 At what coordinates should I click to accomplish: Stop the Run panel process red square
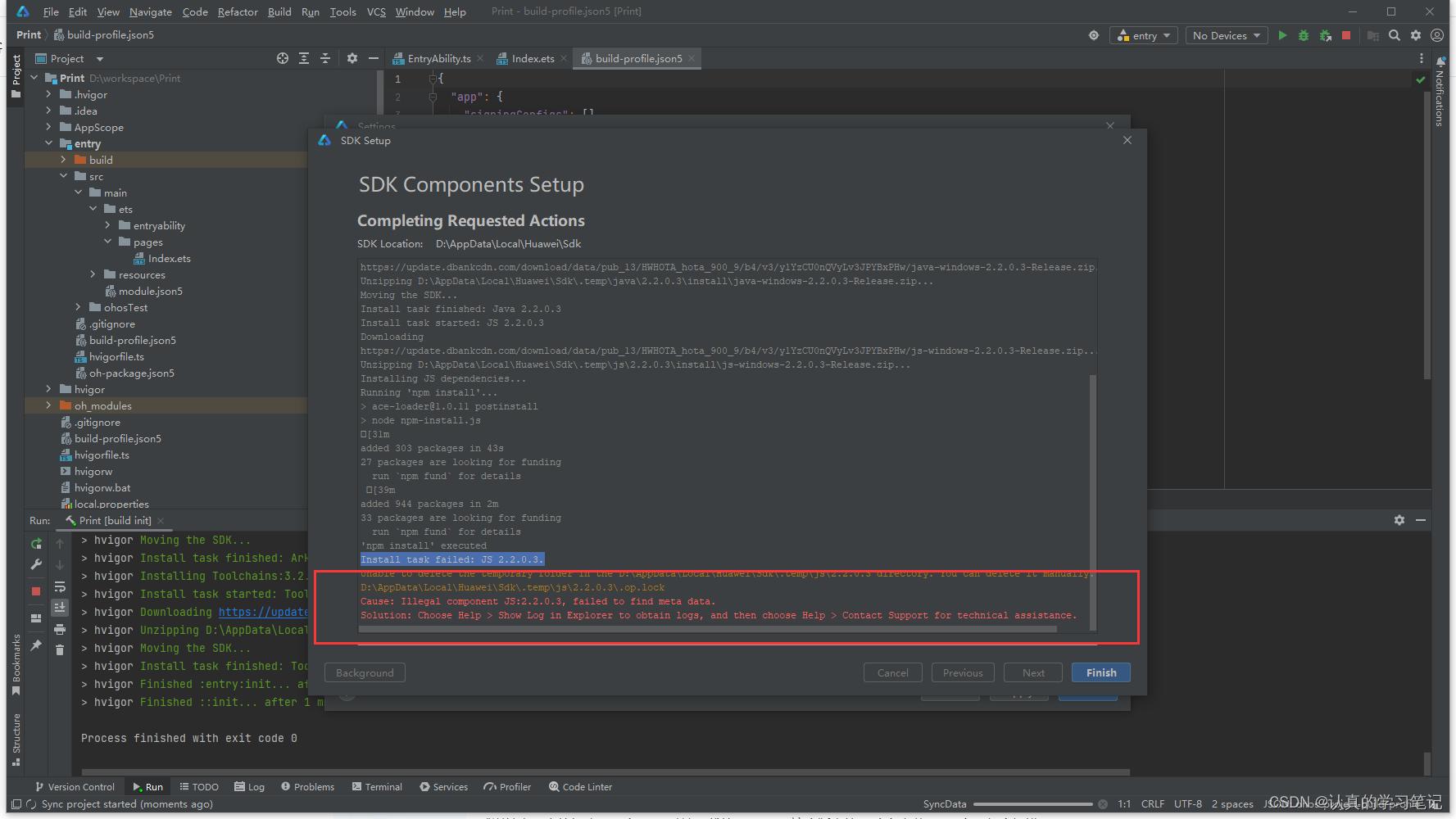(36, 590)
